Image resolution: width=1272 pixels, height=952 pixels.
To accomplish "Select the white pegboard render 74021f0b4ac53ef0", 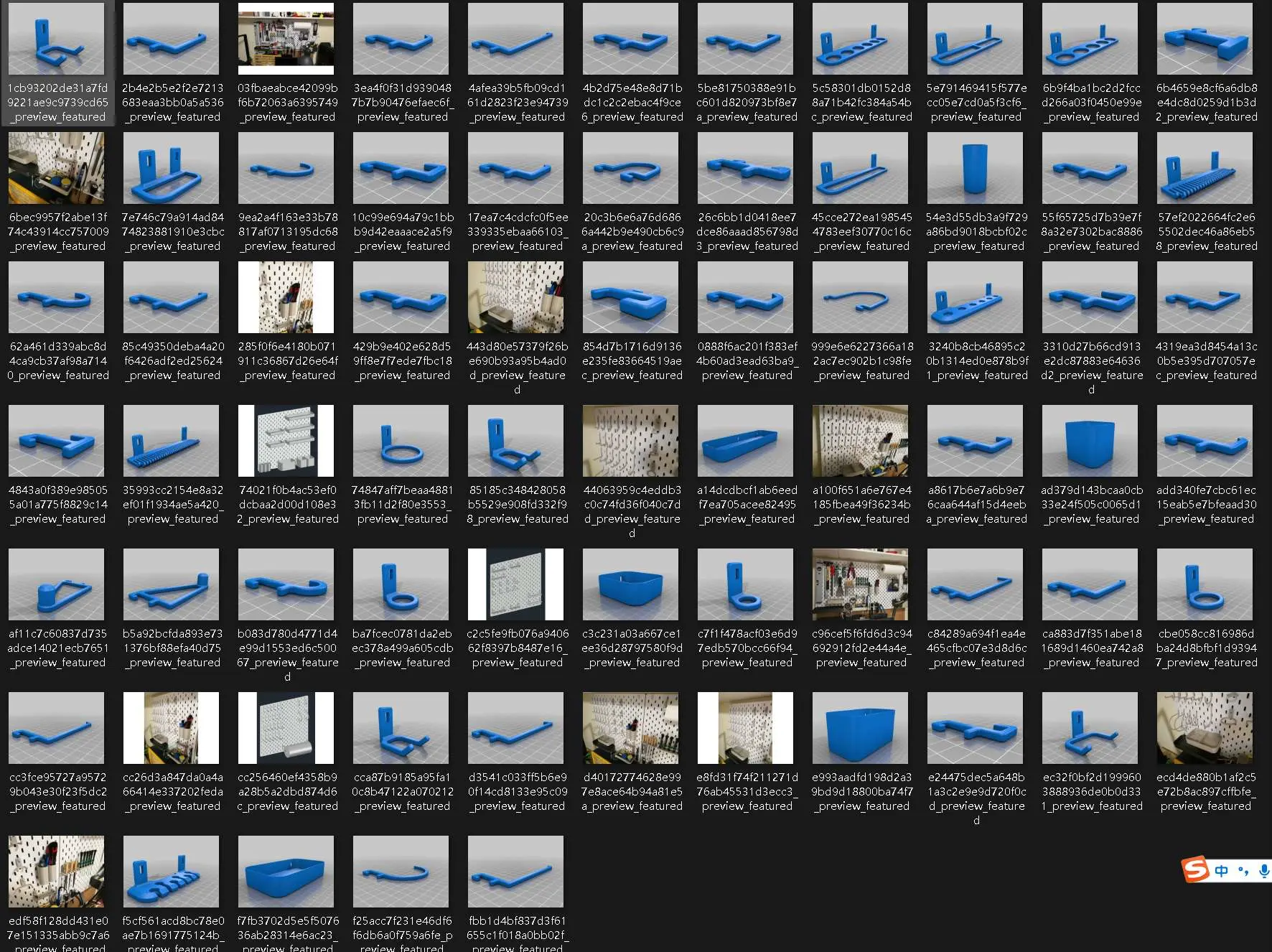I will 286,442.
